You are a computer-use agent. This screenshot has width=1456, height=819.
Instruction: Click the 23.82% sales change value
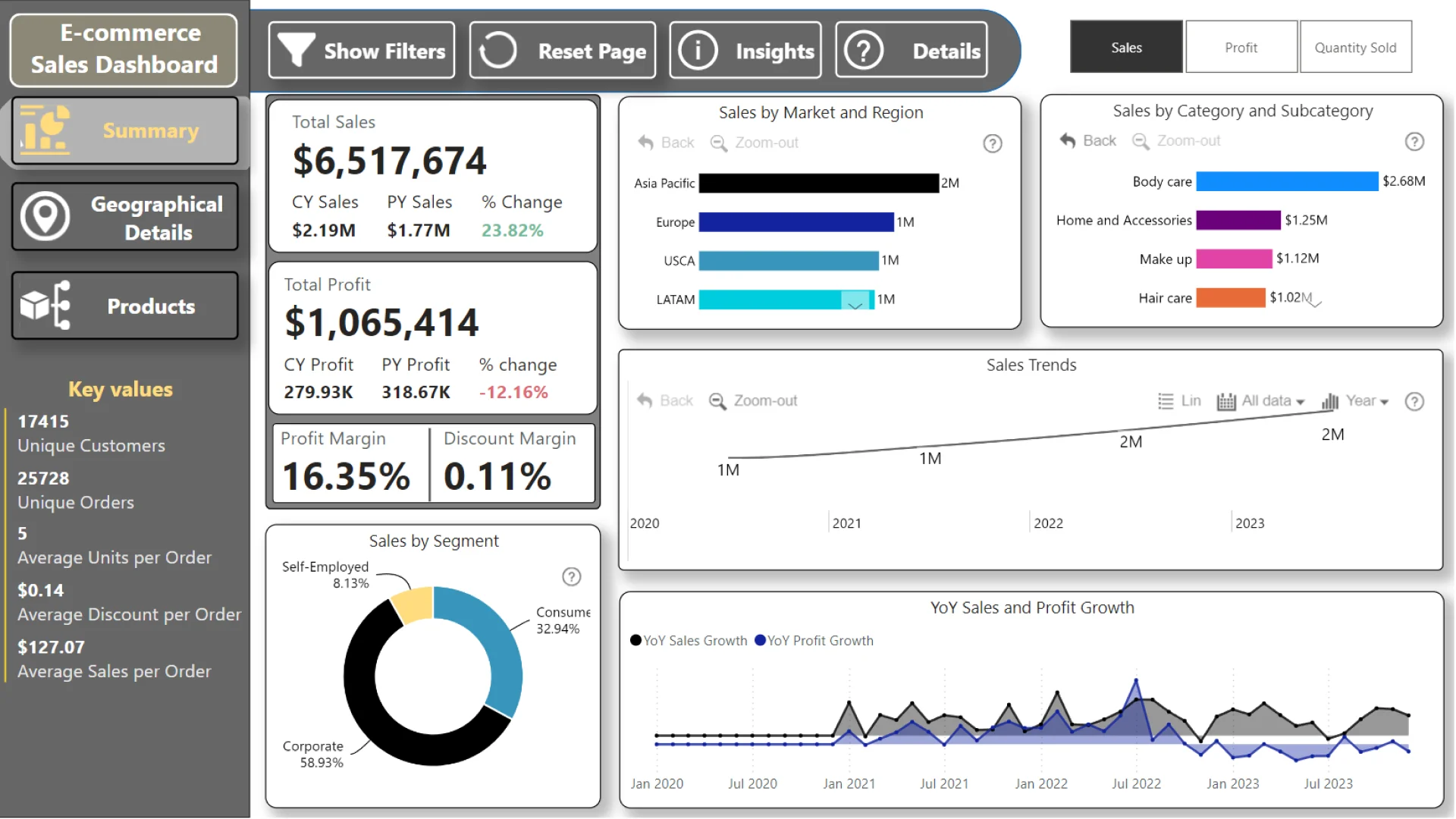point(513,230)
